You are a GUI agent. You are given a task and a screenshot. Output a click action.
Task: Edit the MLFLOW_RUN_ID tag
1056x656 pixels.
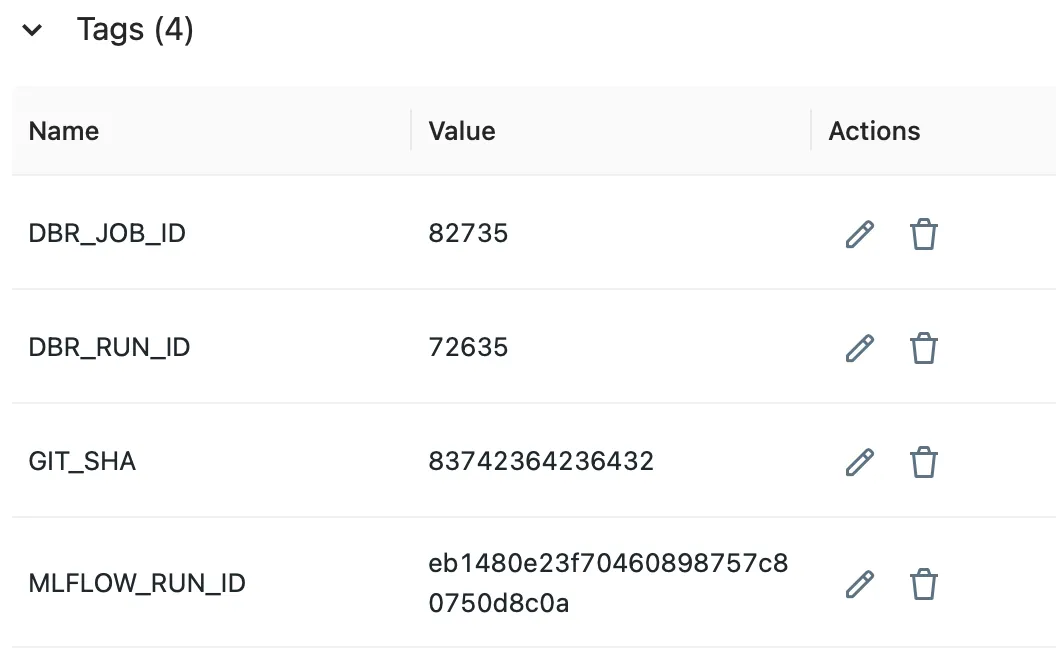pos(860,585)
